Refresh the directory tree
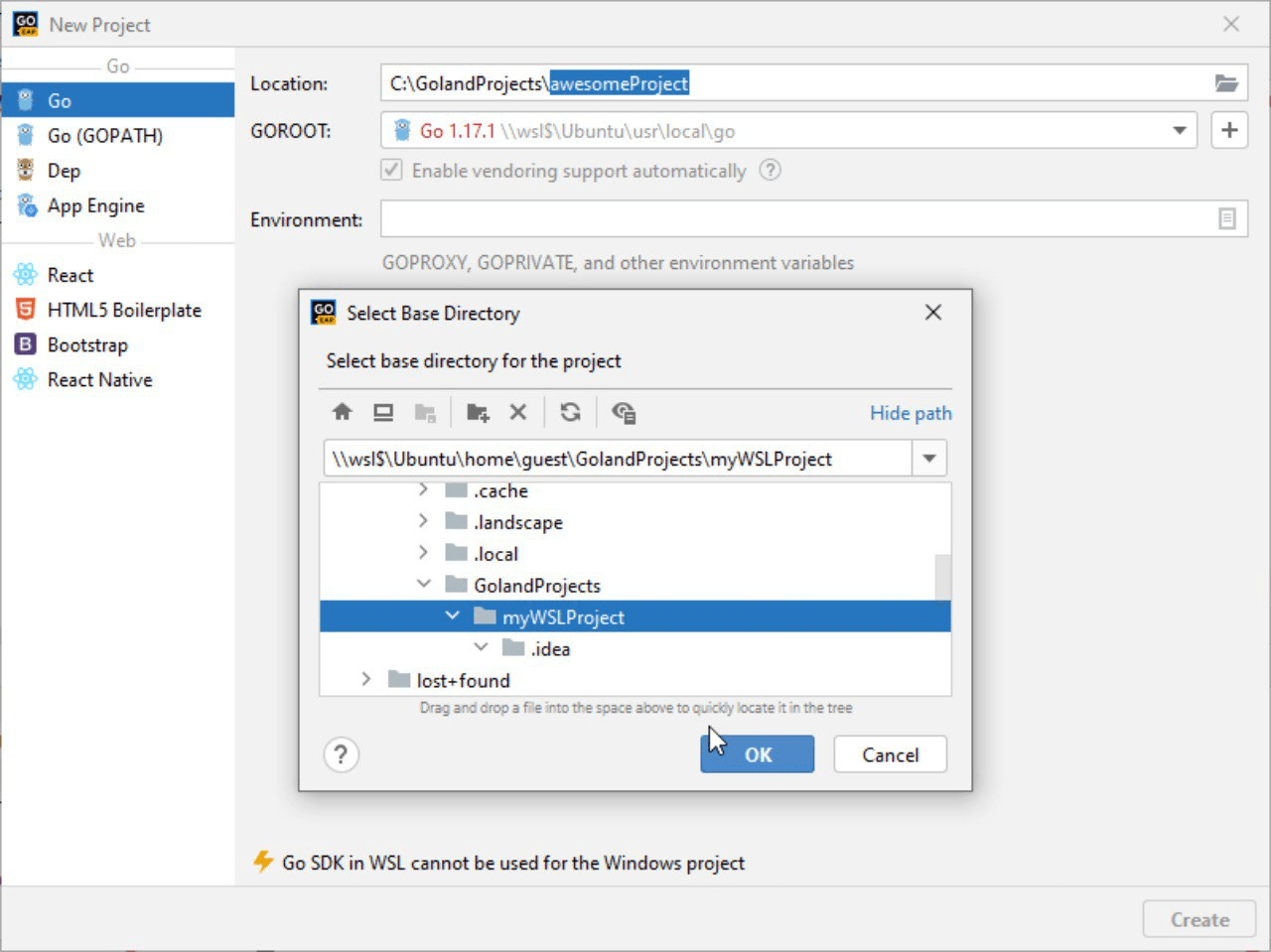The image size is (1271, 952). coord(570,411)
